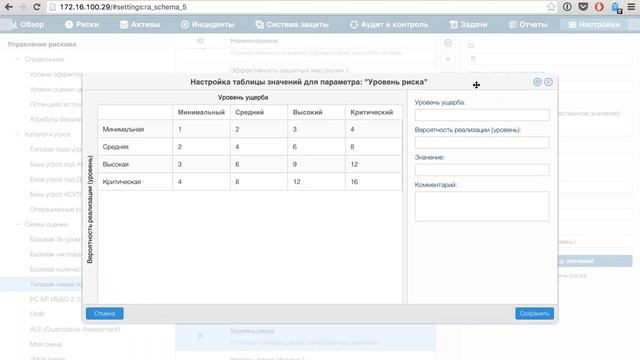This screenshot has height=360, width=640.
Task: Select the Средняя row header
Action: [135, 147]
